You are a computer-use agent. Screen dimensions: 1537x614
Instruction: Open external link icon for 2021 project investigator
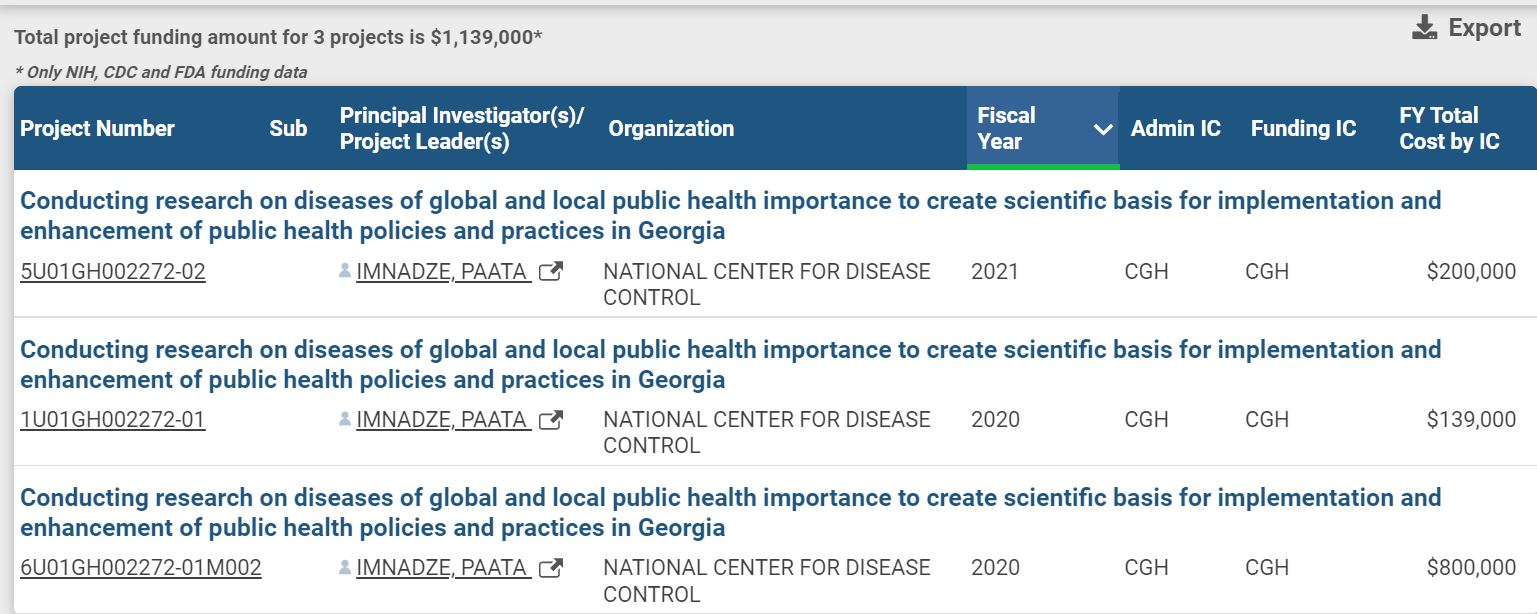point(550,272)
